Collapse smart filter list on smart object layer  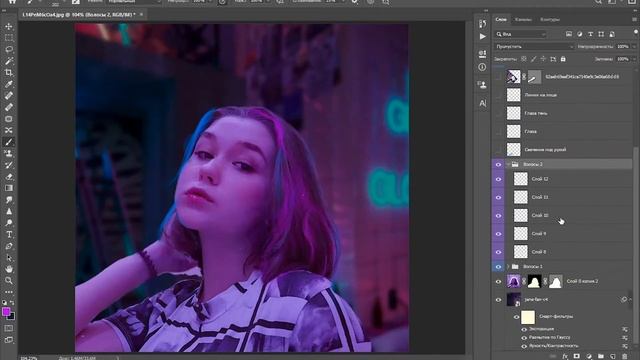point(631,300)
